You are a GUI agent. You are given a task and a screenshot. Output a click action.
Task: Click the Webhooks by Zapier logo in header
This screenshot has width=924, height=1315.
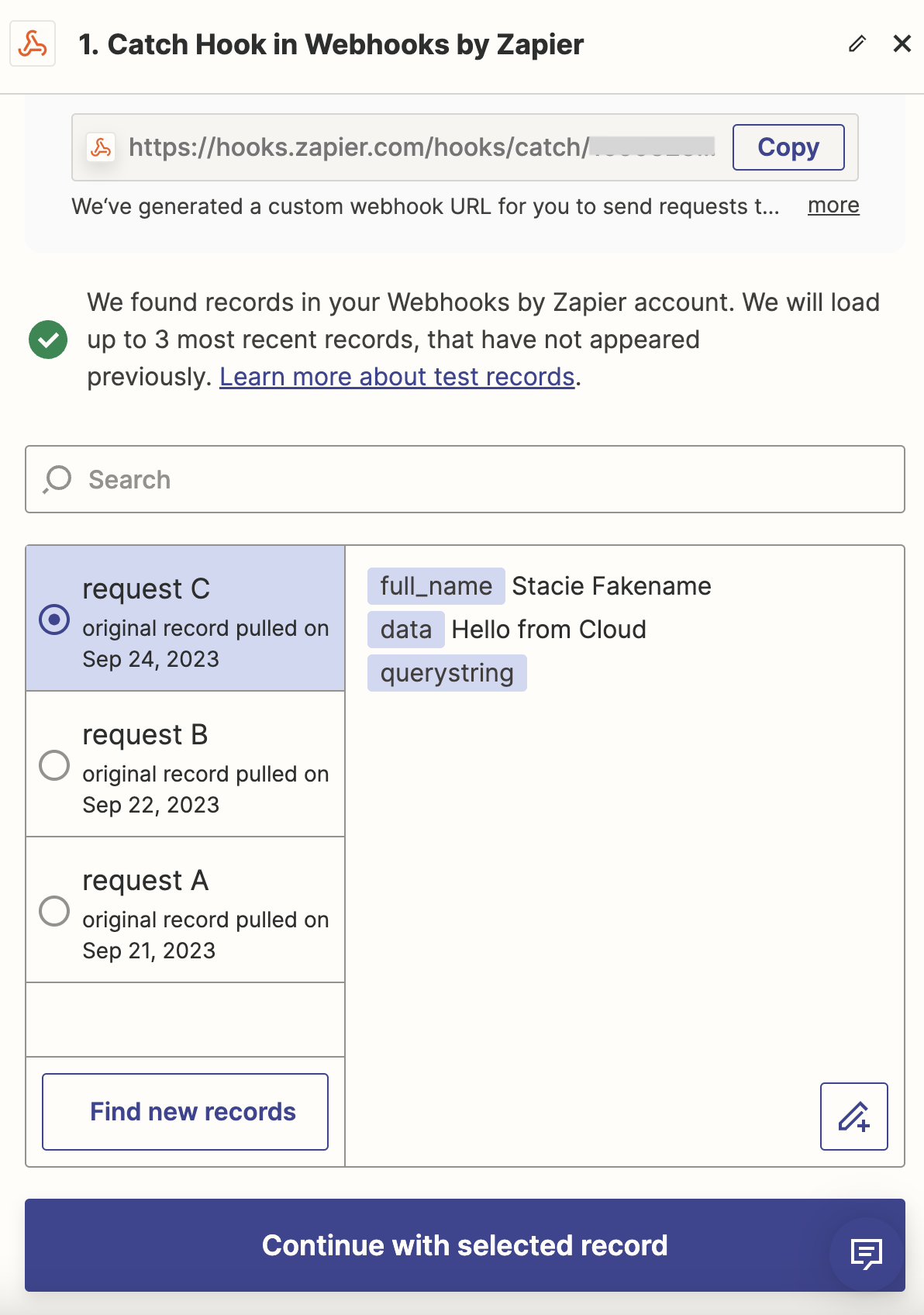pyautogui.click(x=33, y=44)
